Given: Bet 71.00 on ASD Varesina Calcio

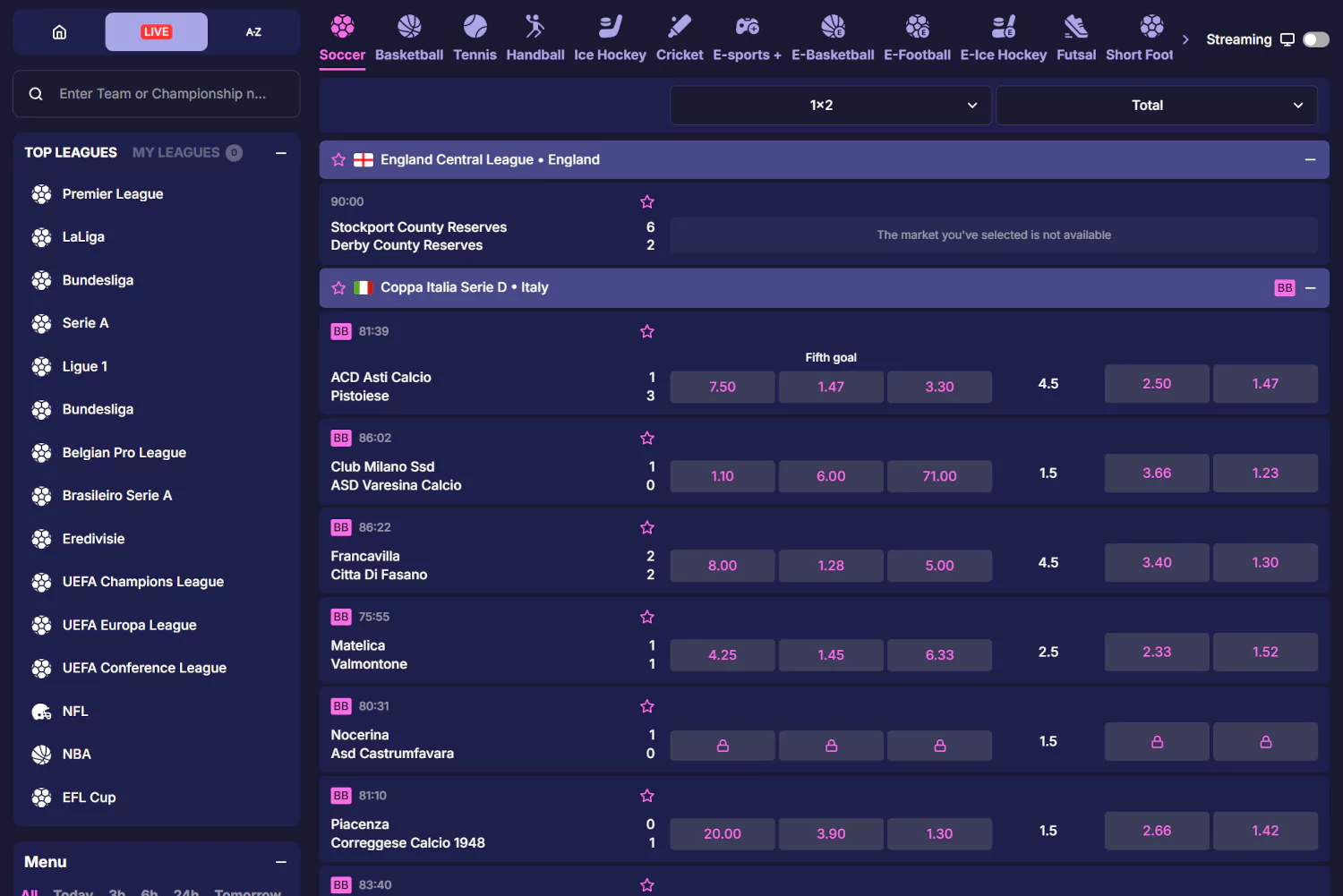Looking at the screenshot, I should 939,476.
